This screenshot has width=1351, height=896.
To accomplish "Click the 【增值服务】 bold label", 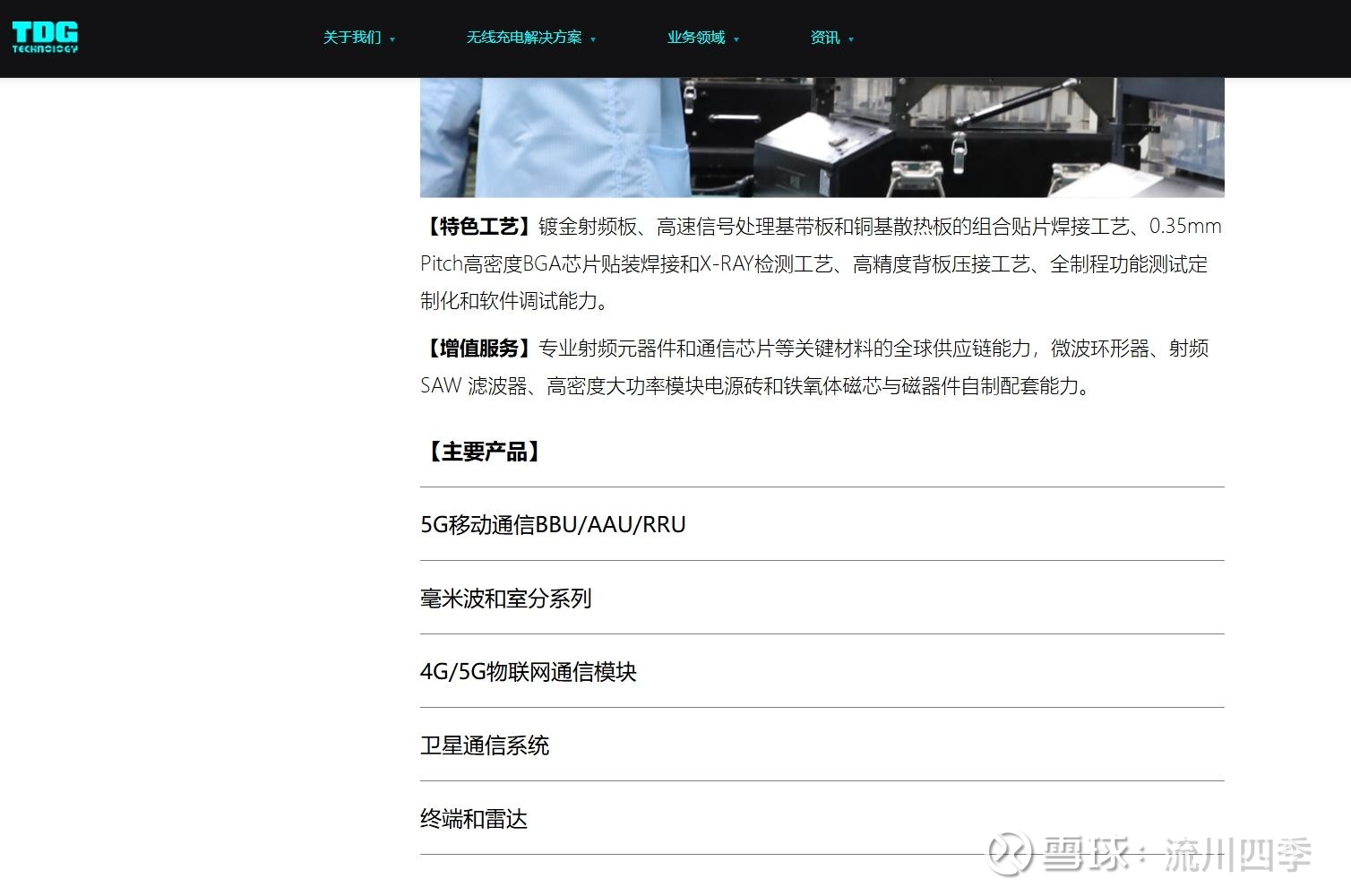I will coord(479,349).
